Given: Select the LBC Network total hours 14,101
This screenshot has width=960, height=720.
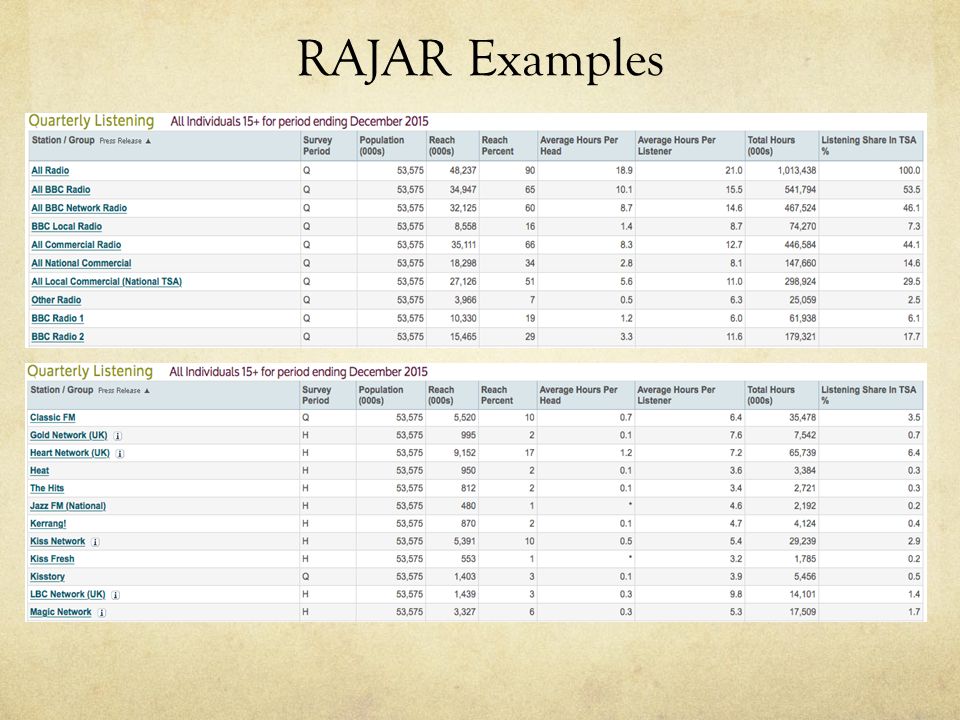Looking at the screenshot, I should tap(803, 594).
